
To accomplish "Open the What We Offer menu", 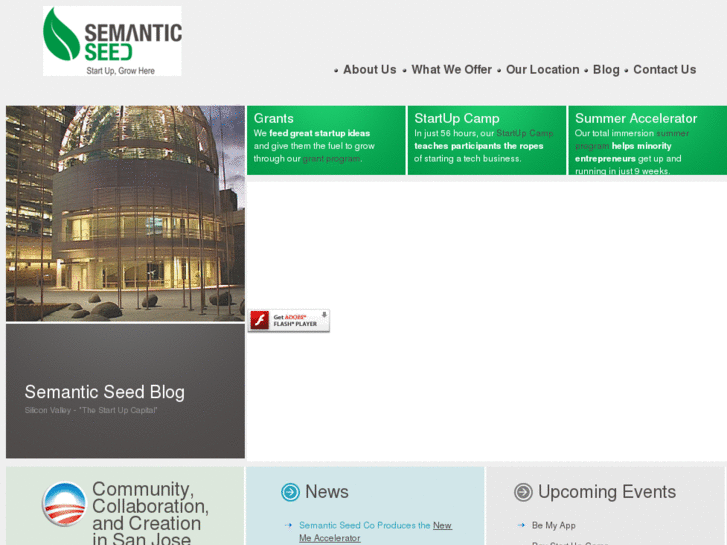I will (451, 70).
